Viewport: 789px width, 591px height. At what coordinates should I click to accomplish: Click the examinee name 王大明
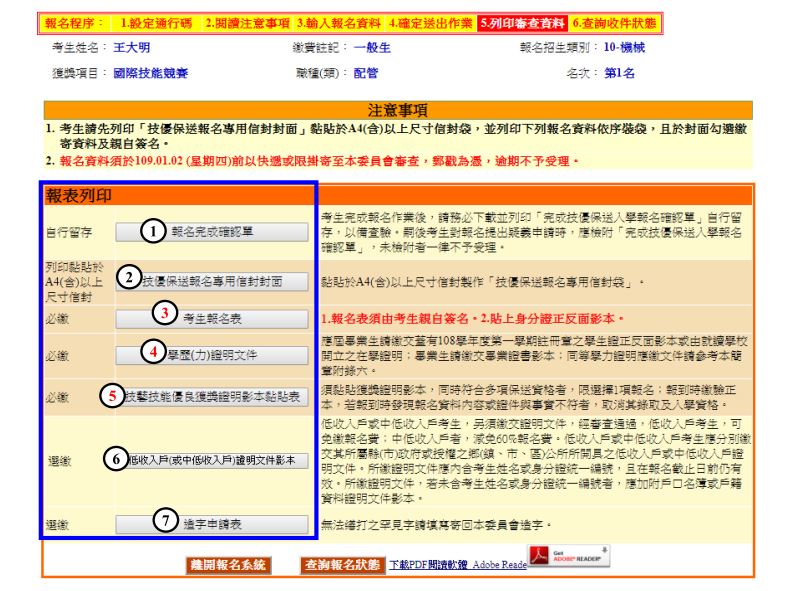click(131, 47)
